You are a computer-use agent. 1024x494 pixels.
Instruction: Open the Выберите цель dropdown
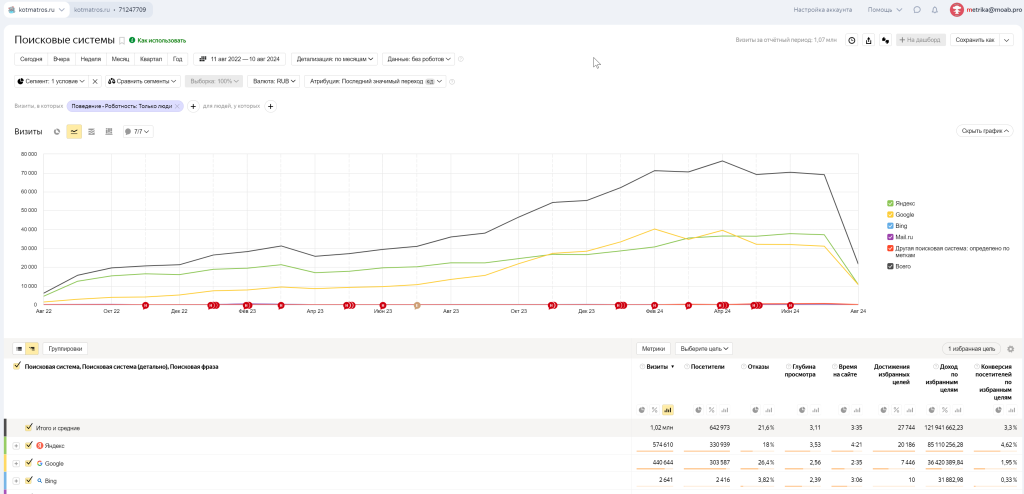pyautogui.click(x=703, y=349)
